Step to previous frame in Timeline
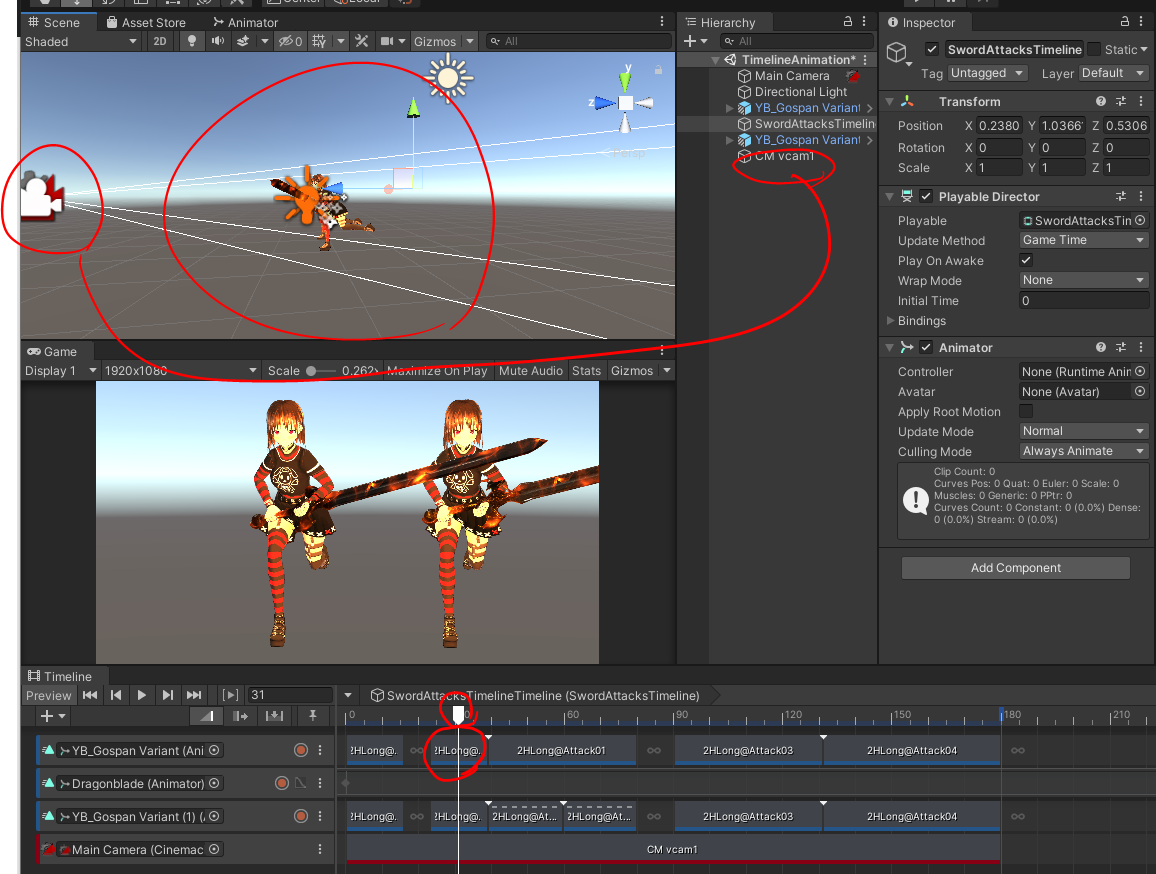 pos(116,695)
